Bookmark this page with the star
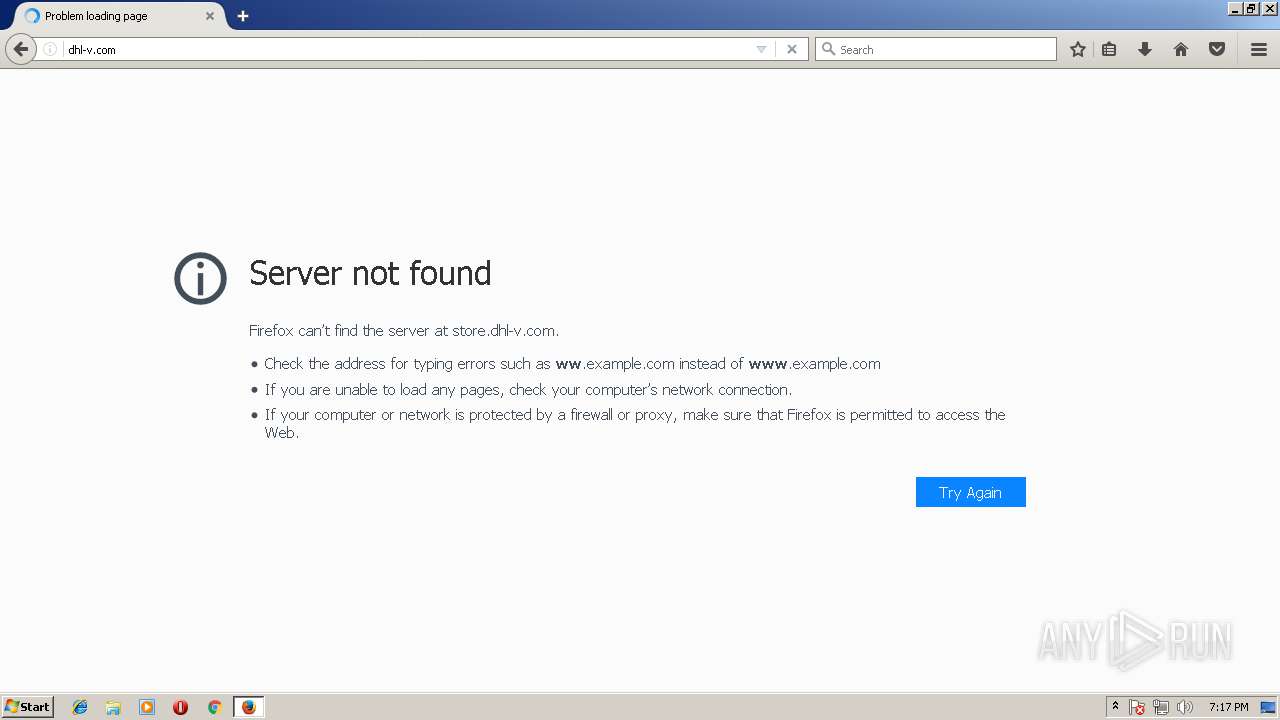The width and height of the screenshot is (1280, 720). (x=1078, y=49)
